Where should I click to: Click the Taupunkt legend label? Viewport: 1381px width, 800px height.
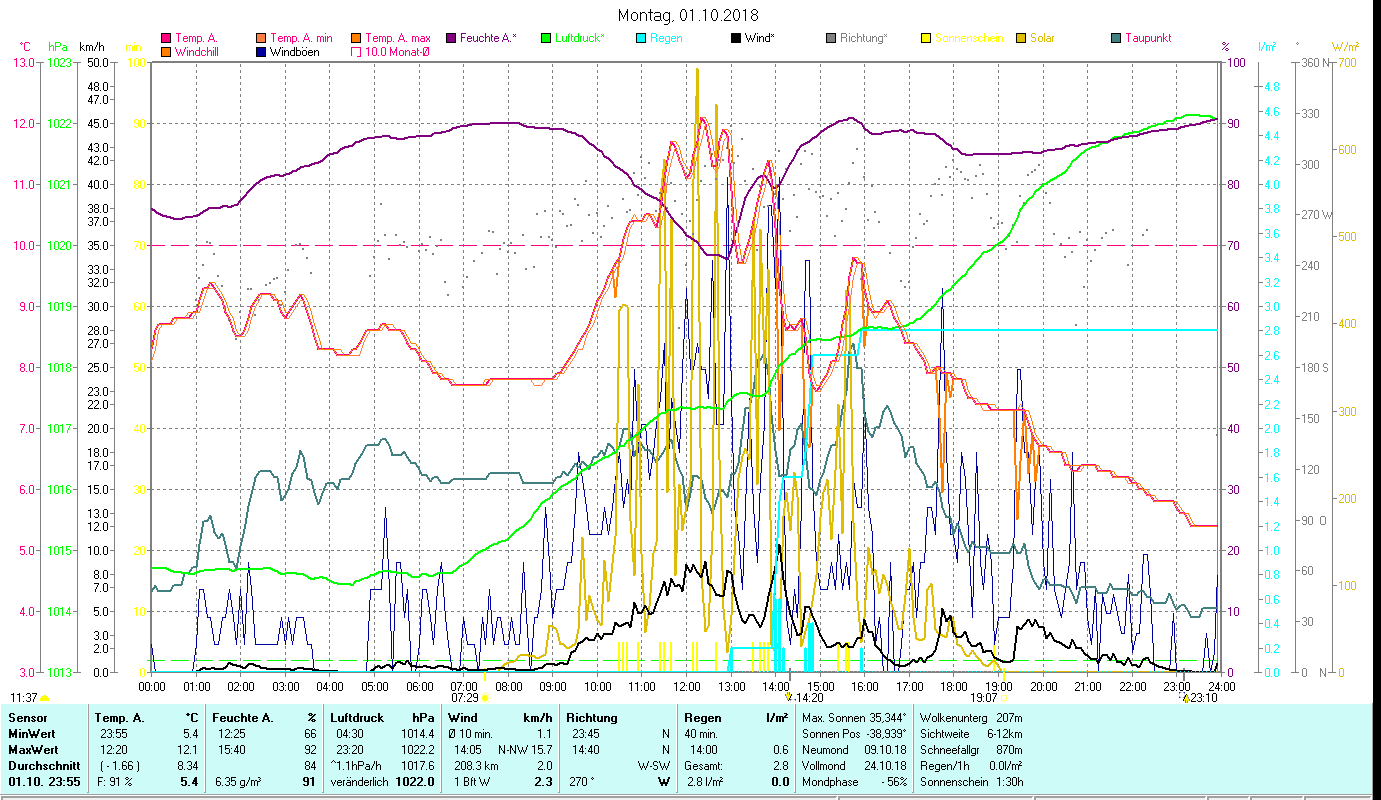point(1148,38)
